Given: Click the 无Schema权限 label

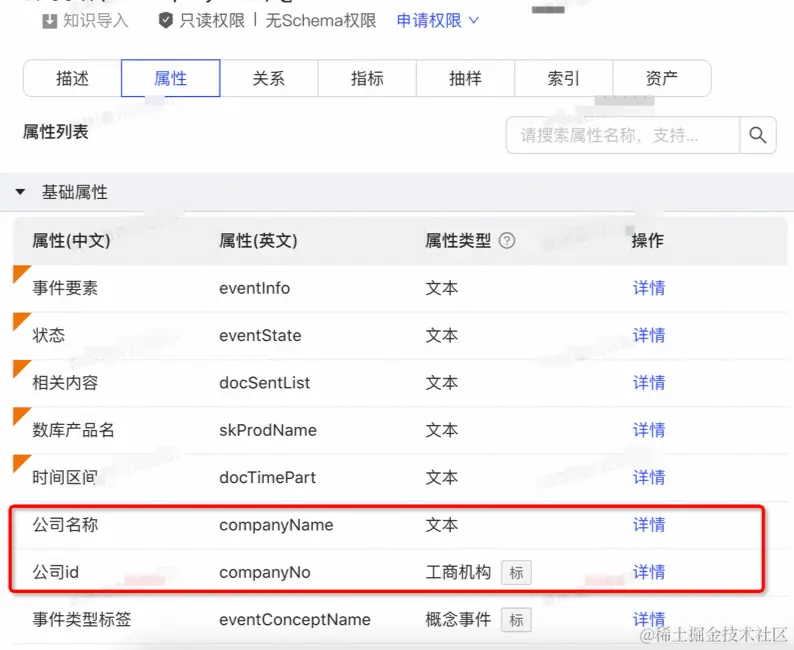Looking at the screenshot, I should tap(321, 21).
